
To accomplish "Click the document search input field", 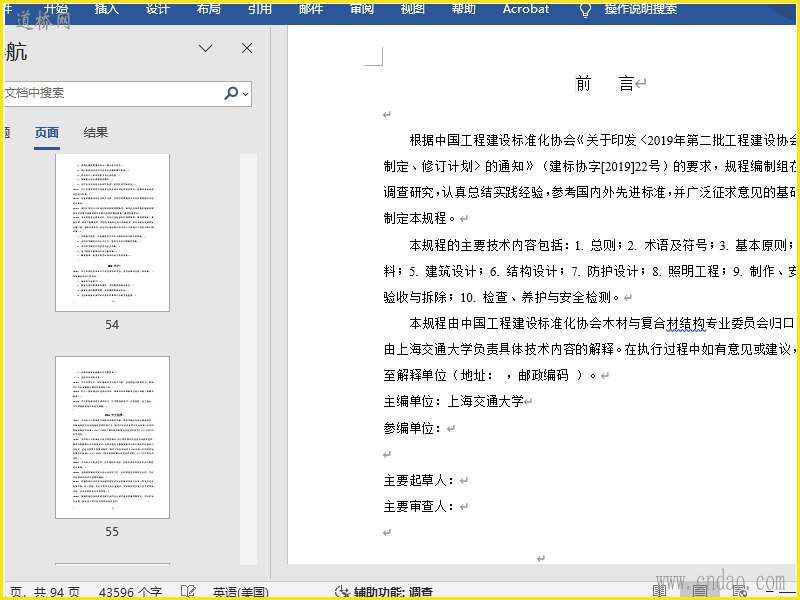I will coord(112,93).
